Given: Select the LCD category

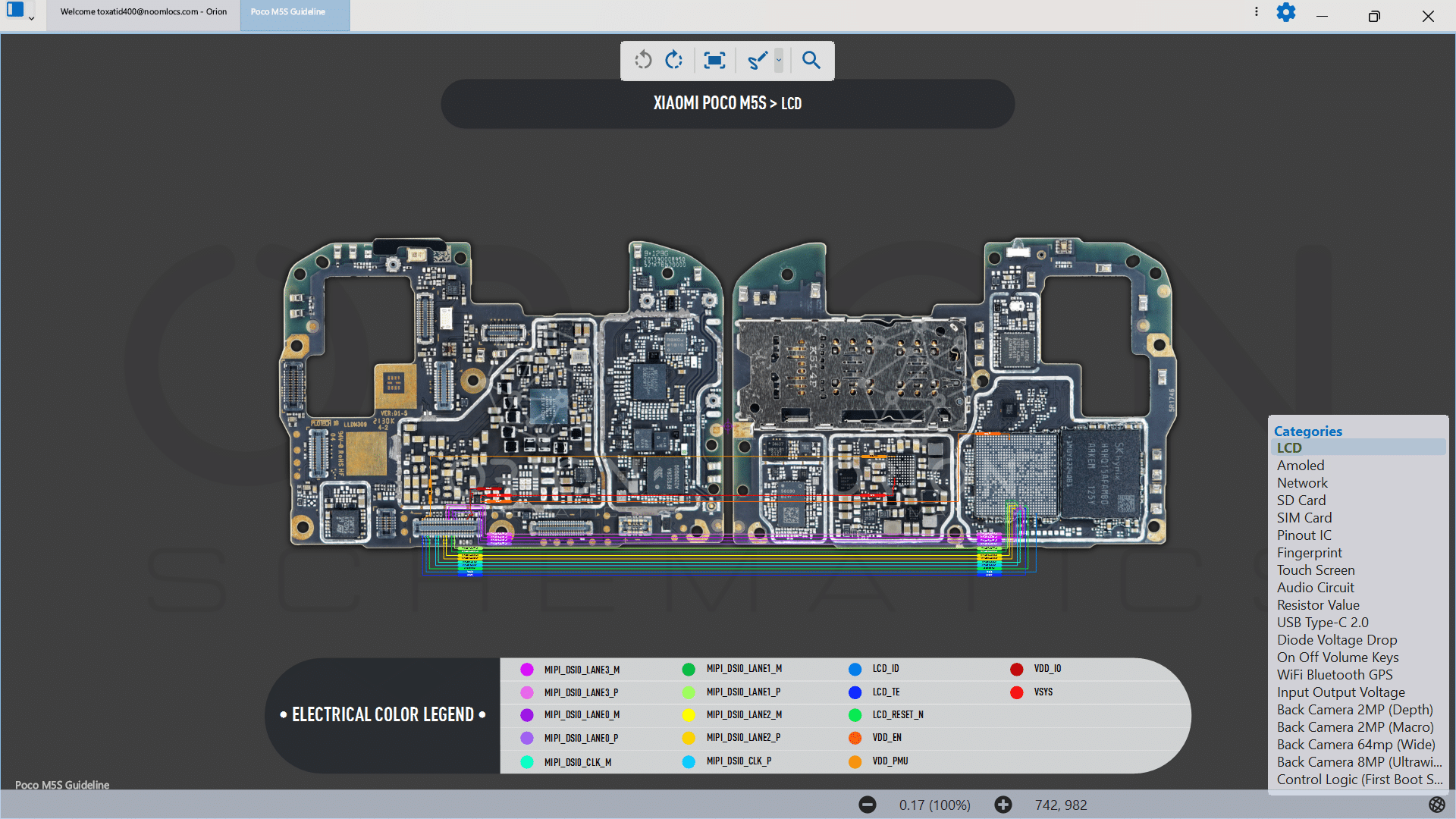Looking at the screenshot, I should coord(1358,448).
